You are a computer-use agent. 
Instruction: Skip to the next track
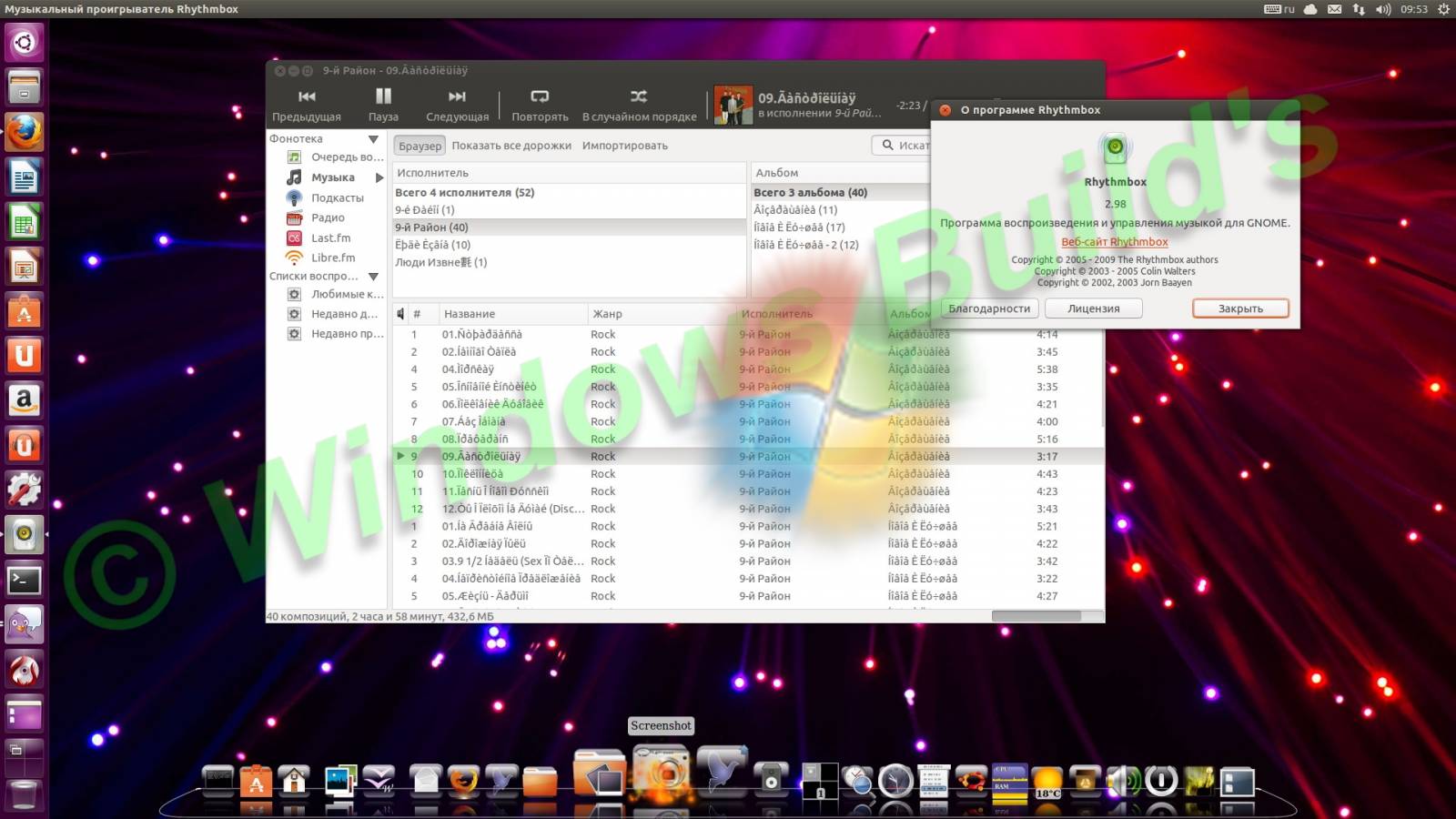[457, 106]
